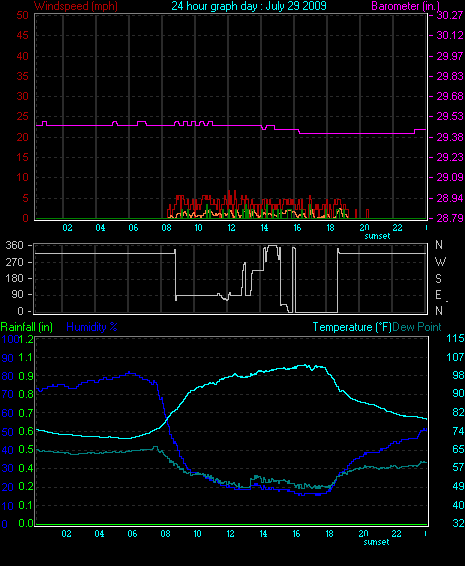Click the 115 temperature scale value
The height and width of the screenshot is (566, 465).
(x=455, y=338)
